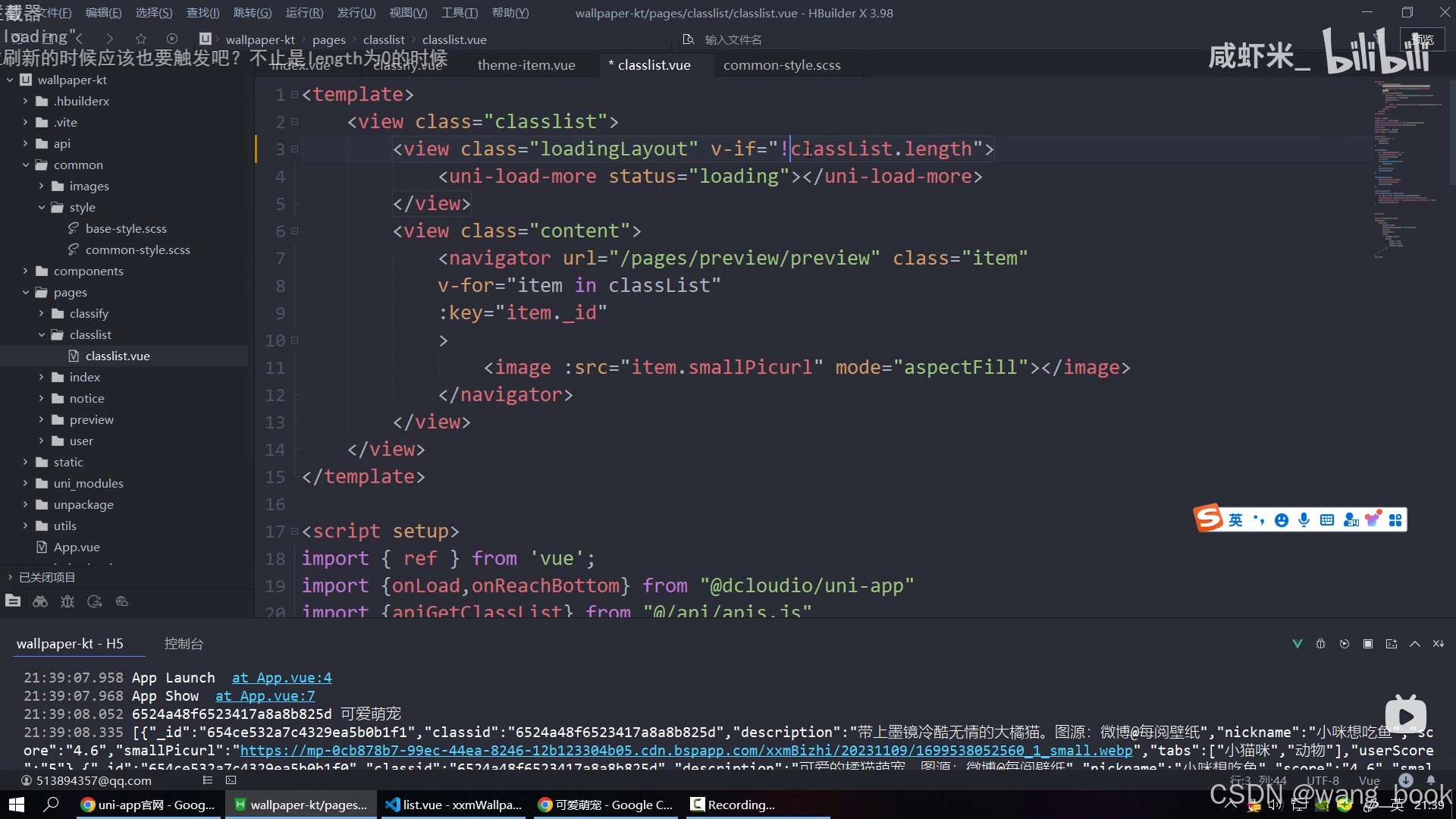Viewport: 1456px width, 819px height.
Task: Toggle code fold on line 3
Action: point(295,149)
